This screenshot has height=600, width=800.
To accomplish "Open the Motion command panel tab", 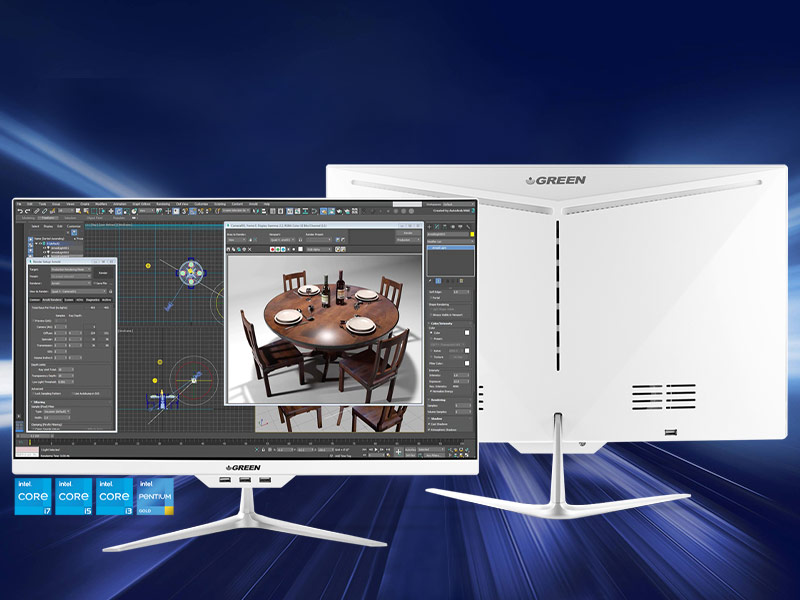I will (453, 227).
